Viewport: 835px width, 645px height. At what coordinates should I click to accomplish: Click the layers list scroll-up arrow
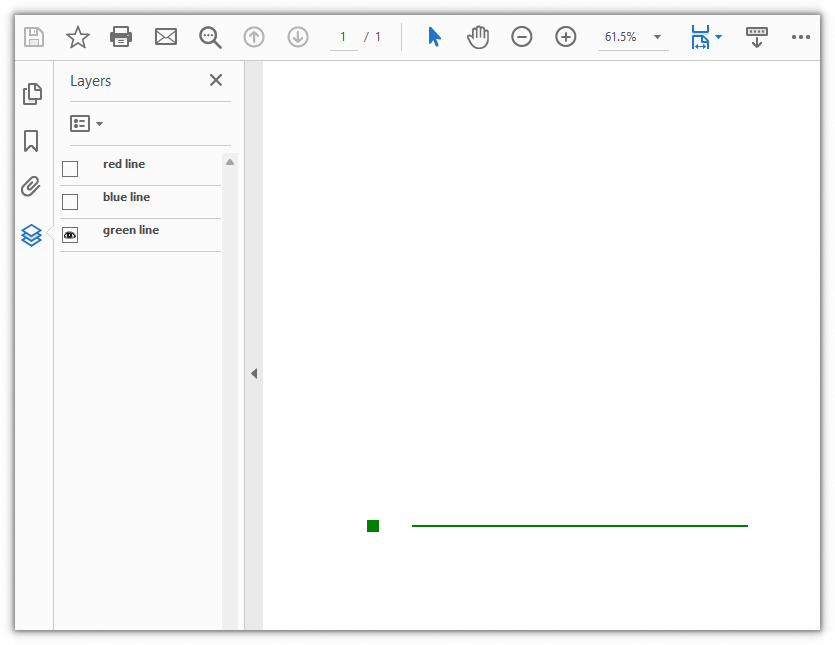[x=230, y=162]
